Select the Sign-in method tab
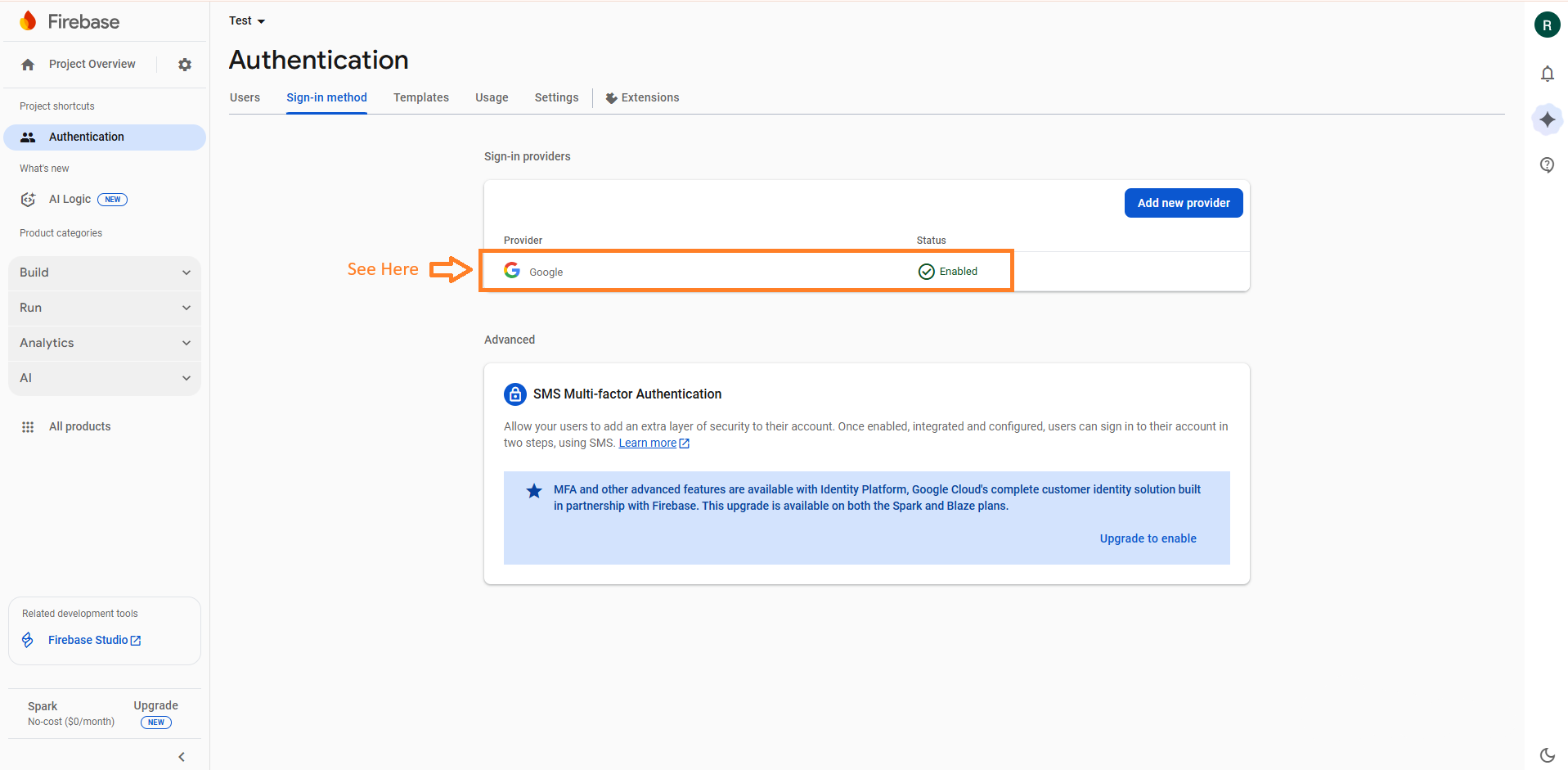This screenshot has height=770, width=1568. point(326,97)
